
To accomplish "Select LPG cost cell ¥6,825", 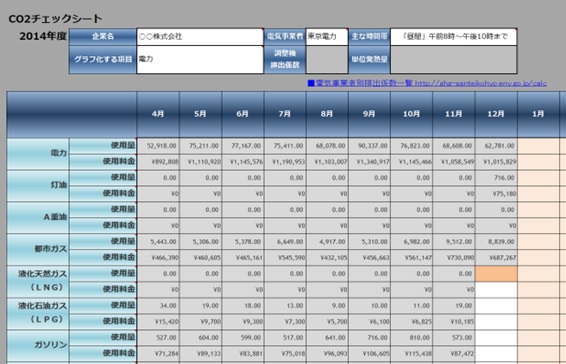I will click(412, 321).
